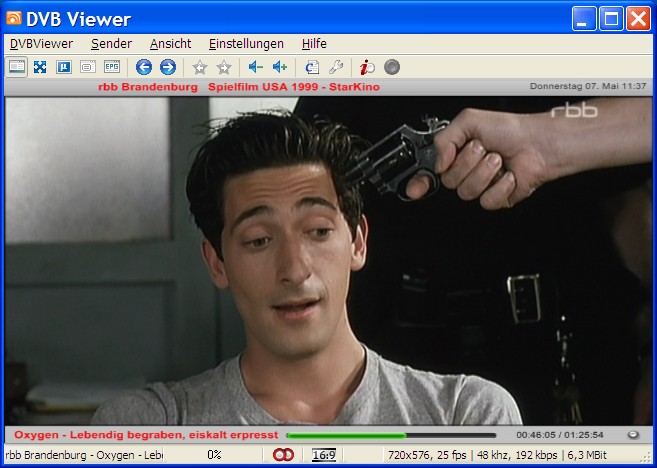Click the rbb Brandenburg channel name
The width and height of the screenshot is (657, 468).
[x=148, y=87]
